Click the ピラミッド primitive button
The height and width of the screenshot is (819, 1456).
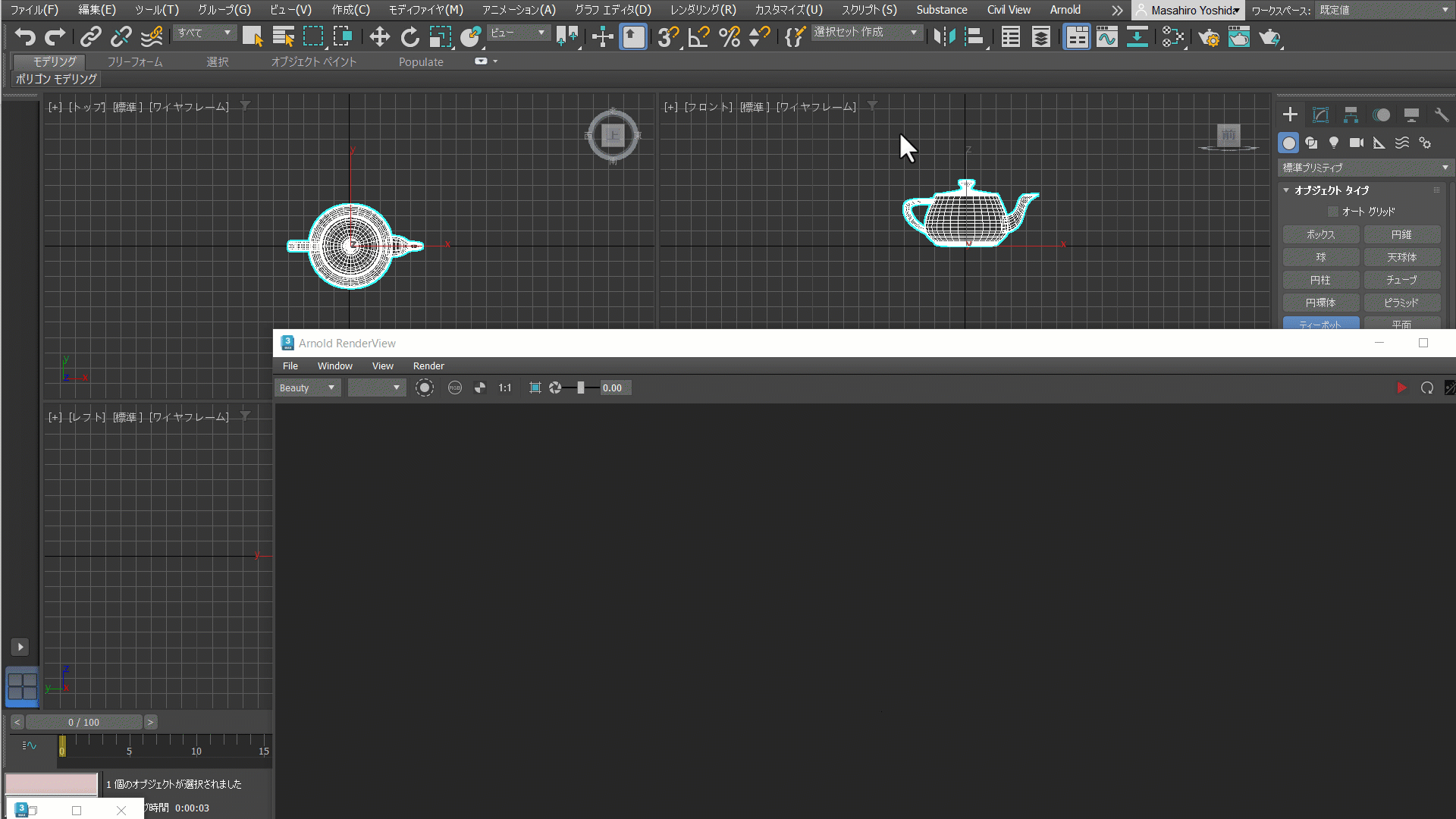click(x=1401, y=303)
